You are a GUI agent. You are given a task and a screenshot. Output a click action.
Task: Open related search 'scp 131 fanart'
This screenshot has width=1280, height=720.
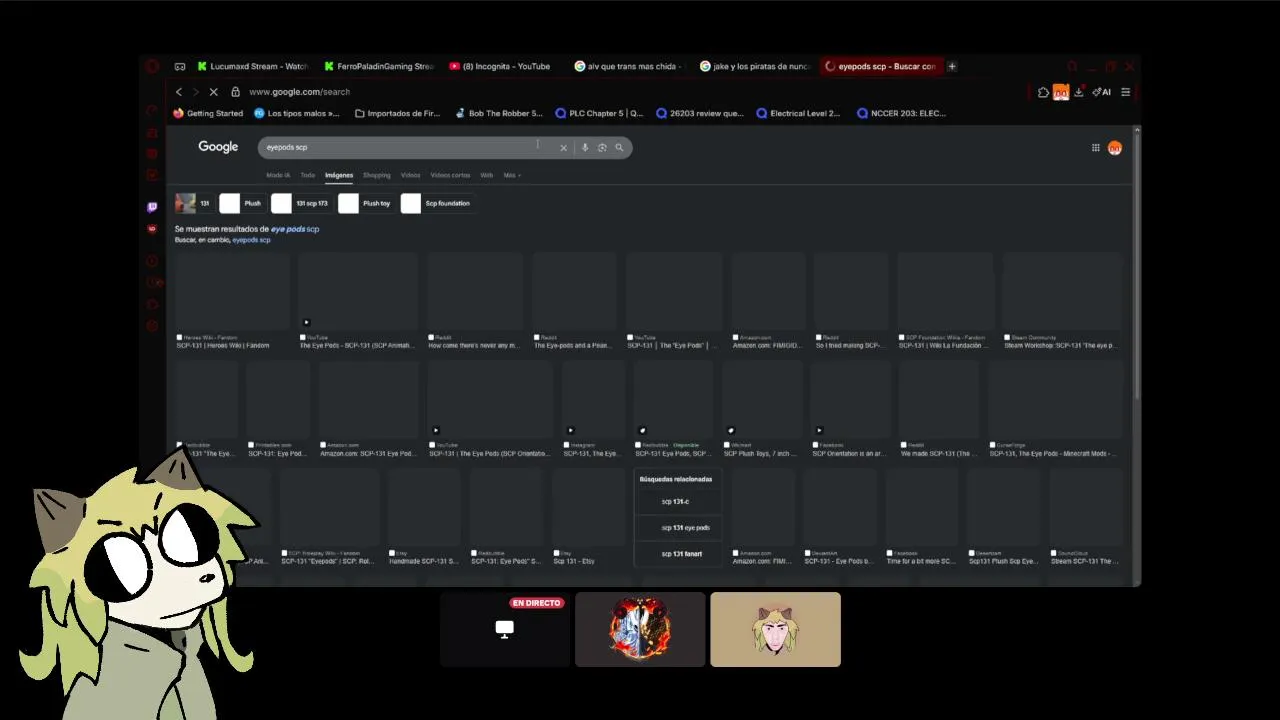[676, 554]
